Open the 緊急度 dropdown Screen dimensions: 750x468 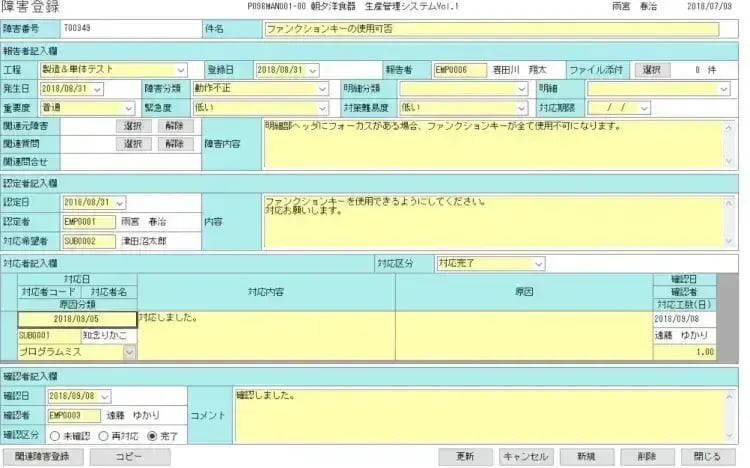tap(322, 106)
